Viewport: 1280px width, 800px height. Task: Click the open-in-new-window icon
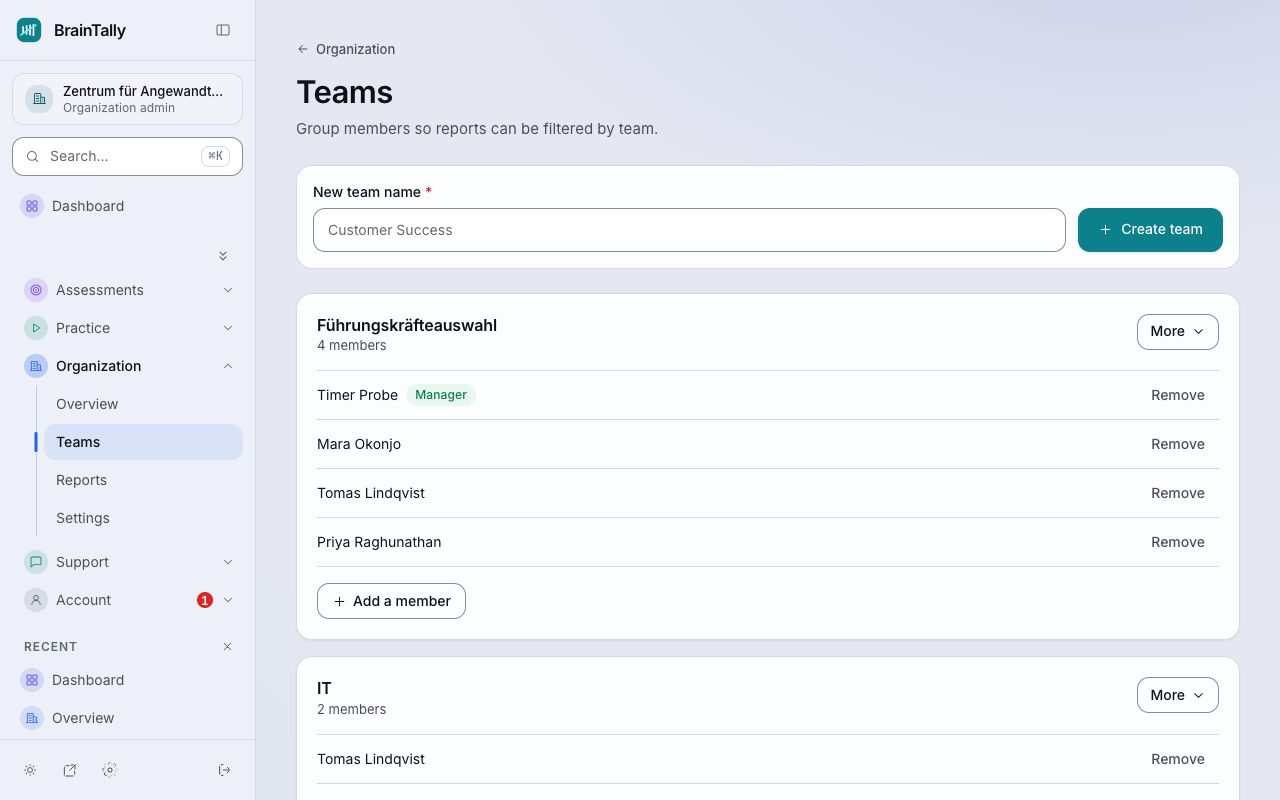point(70,770)
